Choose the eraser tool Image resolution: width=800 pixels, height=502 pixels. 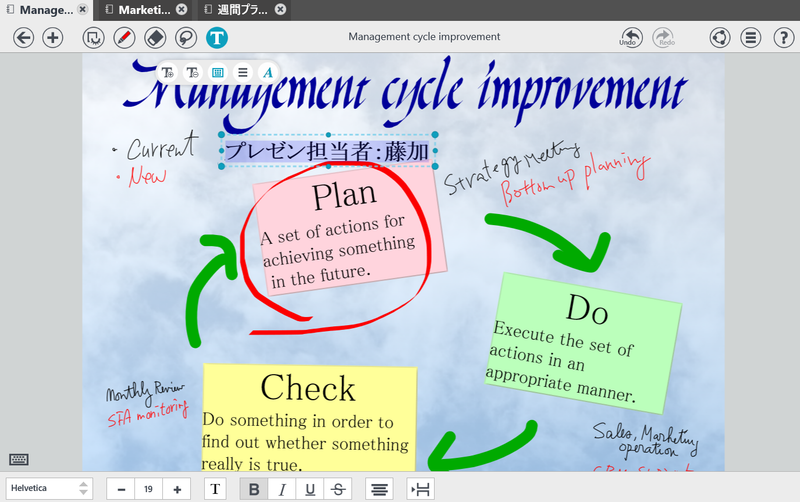(x=154, y=38)
